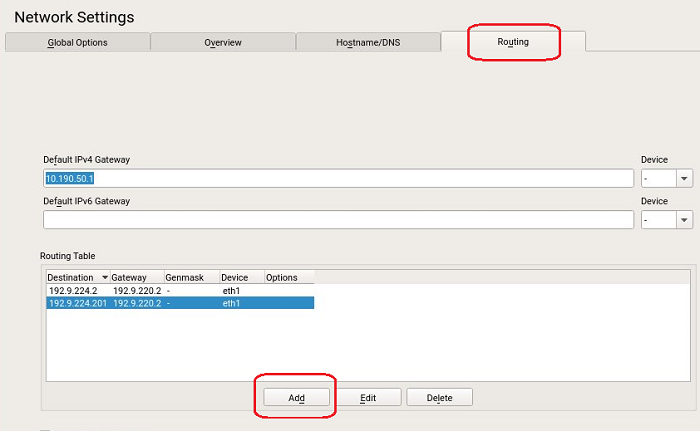Select the Routing tab
This screenshot has width=700, height=431.
tap(513, 42)
